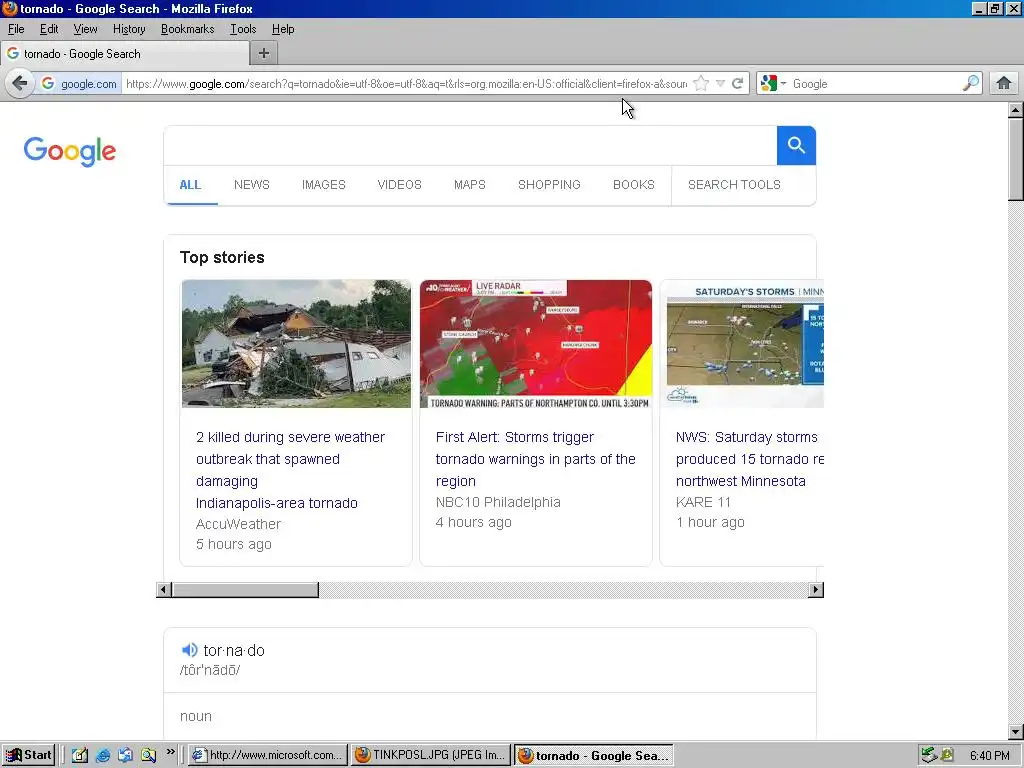This screenshot has height=768, width=1024.
Task: Open the Edit menu
Action: point(49,29)
